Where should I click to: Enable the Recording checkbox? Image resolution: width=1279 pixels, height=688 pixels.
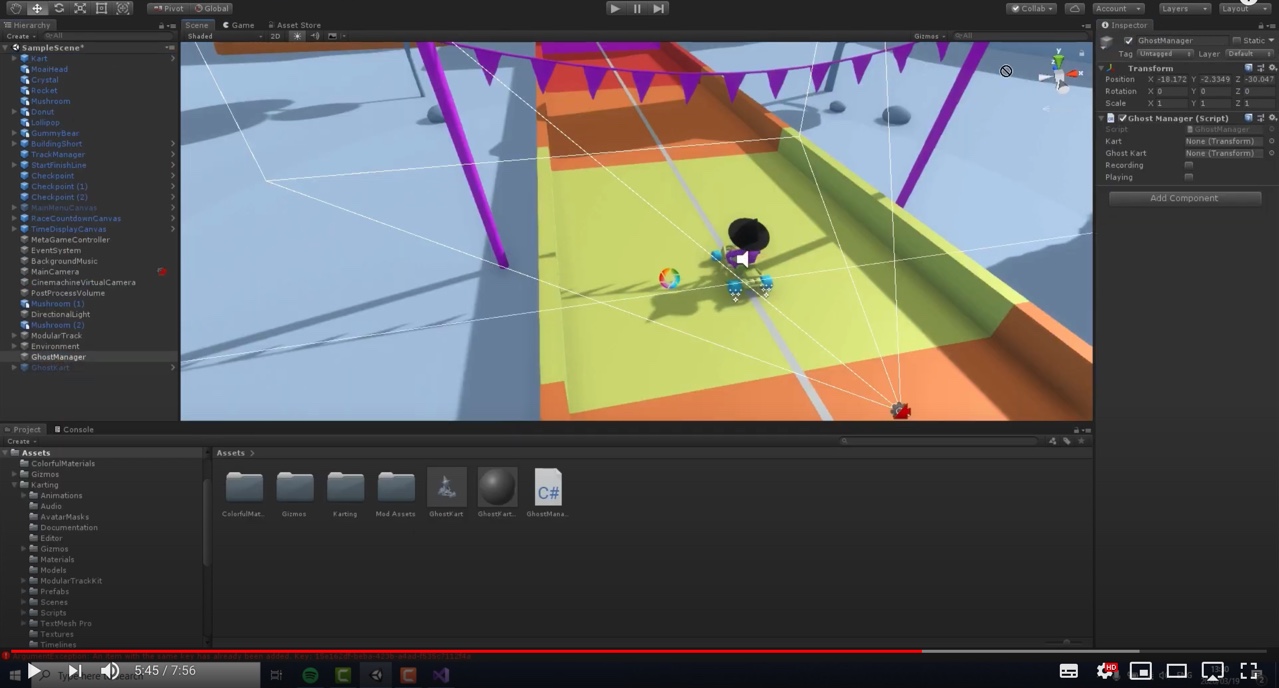(x=1188, y=165)
